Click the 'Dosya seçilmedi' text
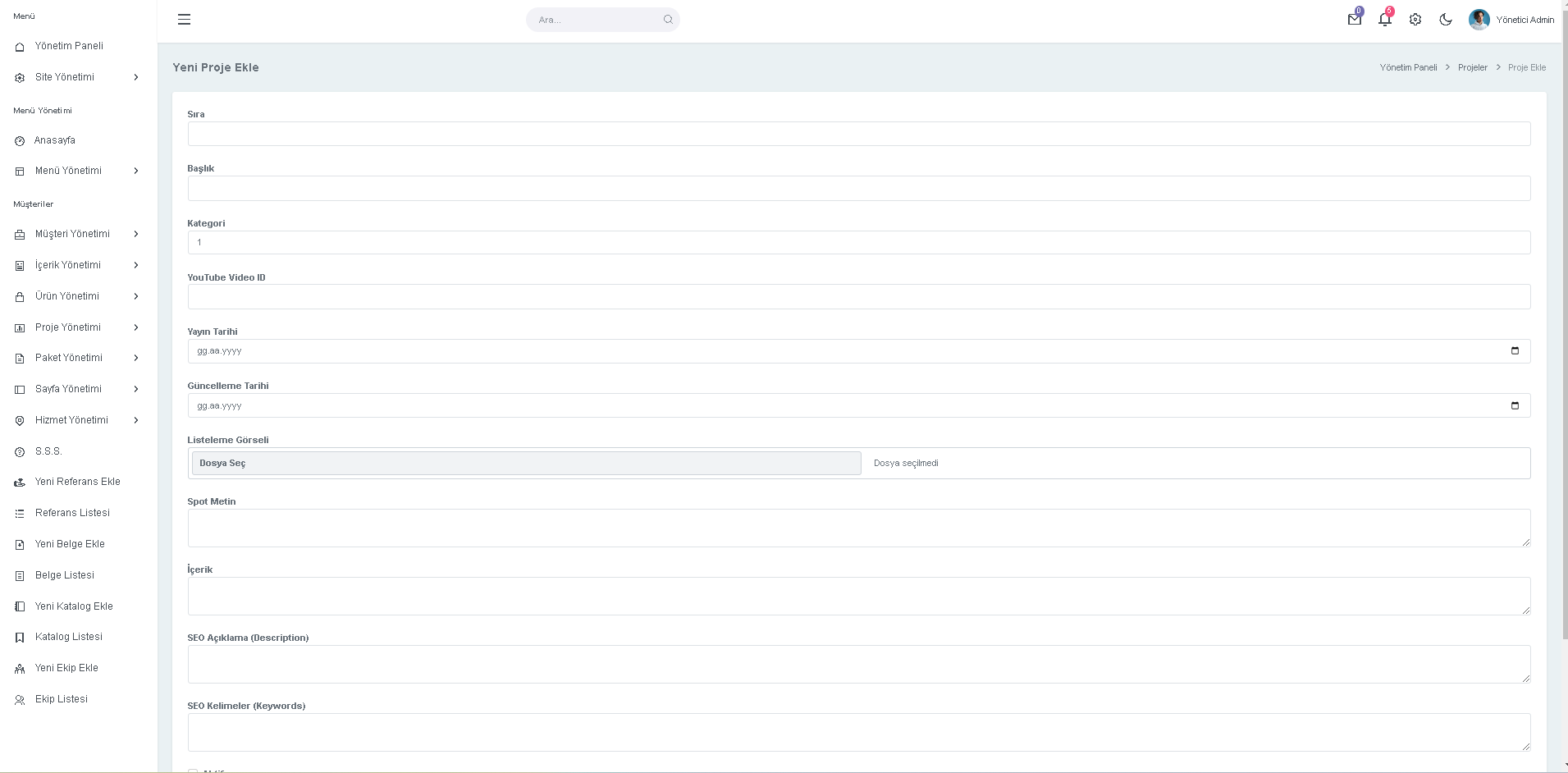The height and width of the screenshot is (773, 1568). pyautogui.click(x=906, y=464)
